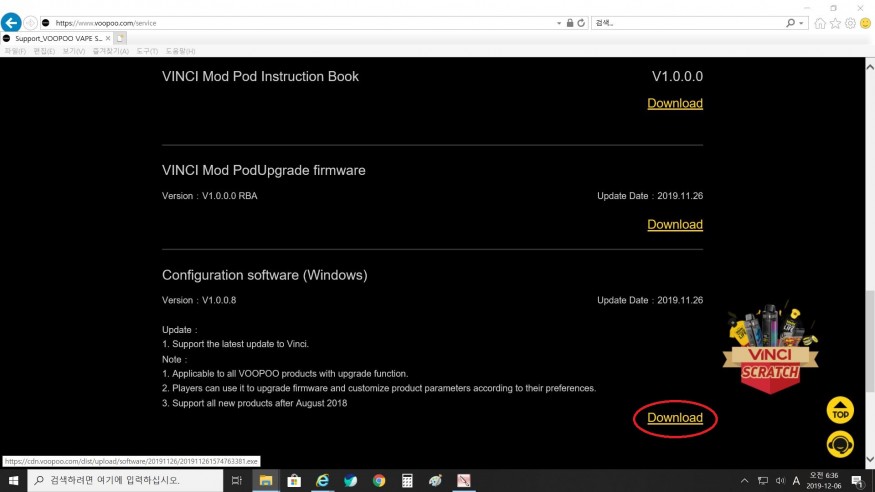
Task: Open Favorites star icon
Action: 835,23
